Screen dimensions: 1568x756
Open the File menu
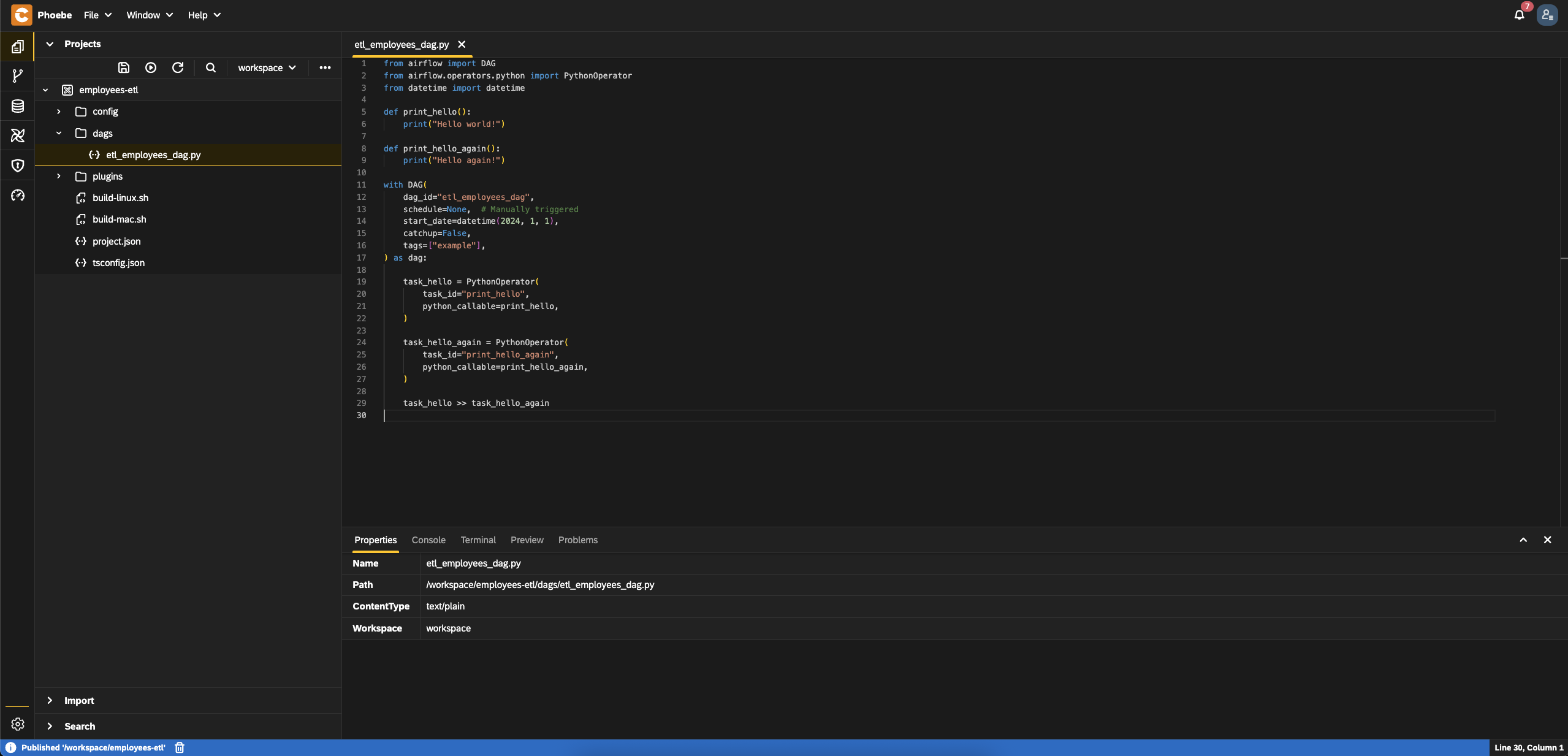(98, 15)
